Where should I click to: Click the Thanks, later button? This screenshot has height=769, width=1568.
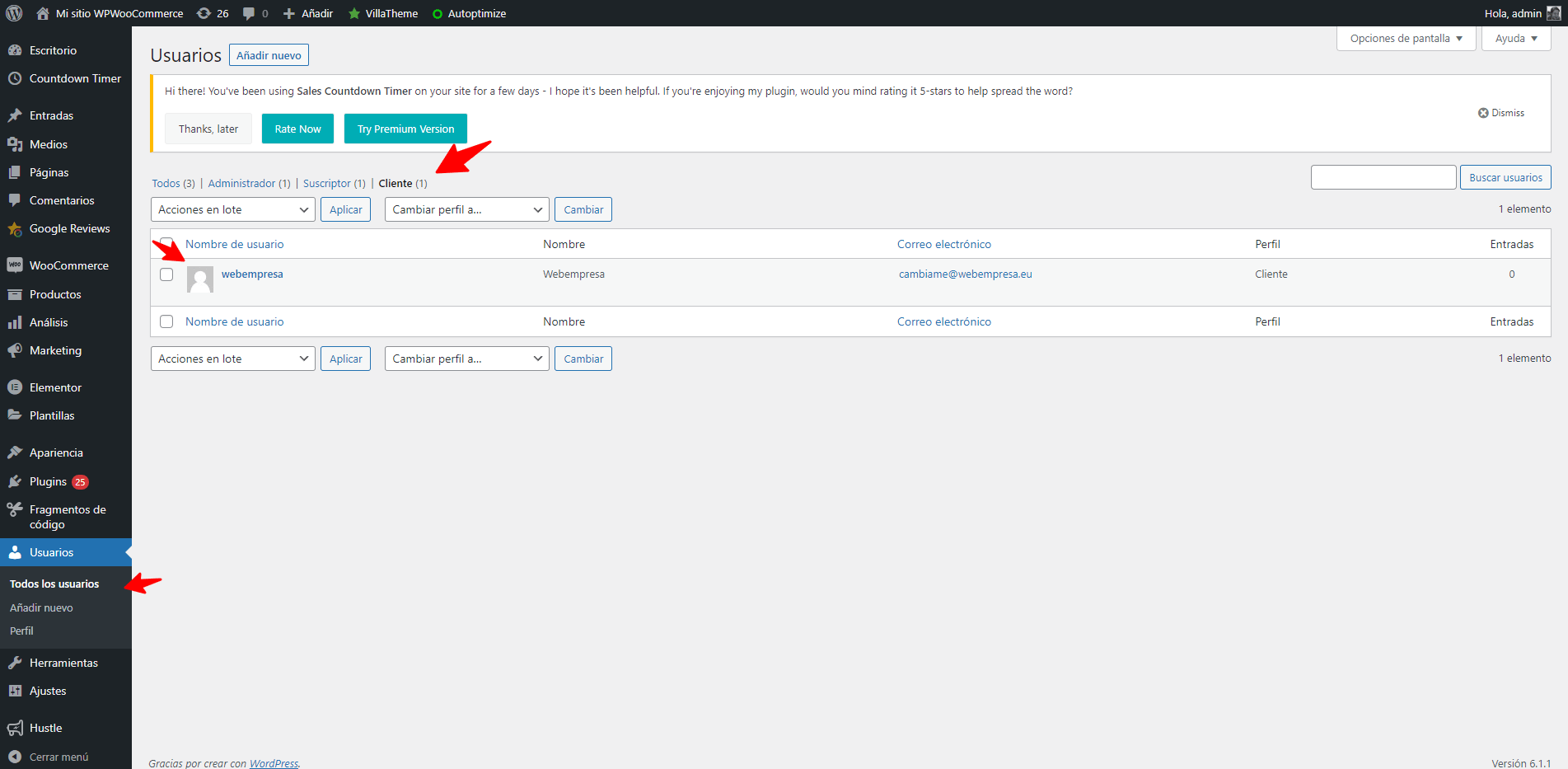coord(208,129)
